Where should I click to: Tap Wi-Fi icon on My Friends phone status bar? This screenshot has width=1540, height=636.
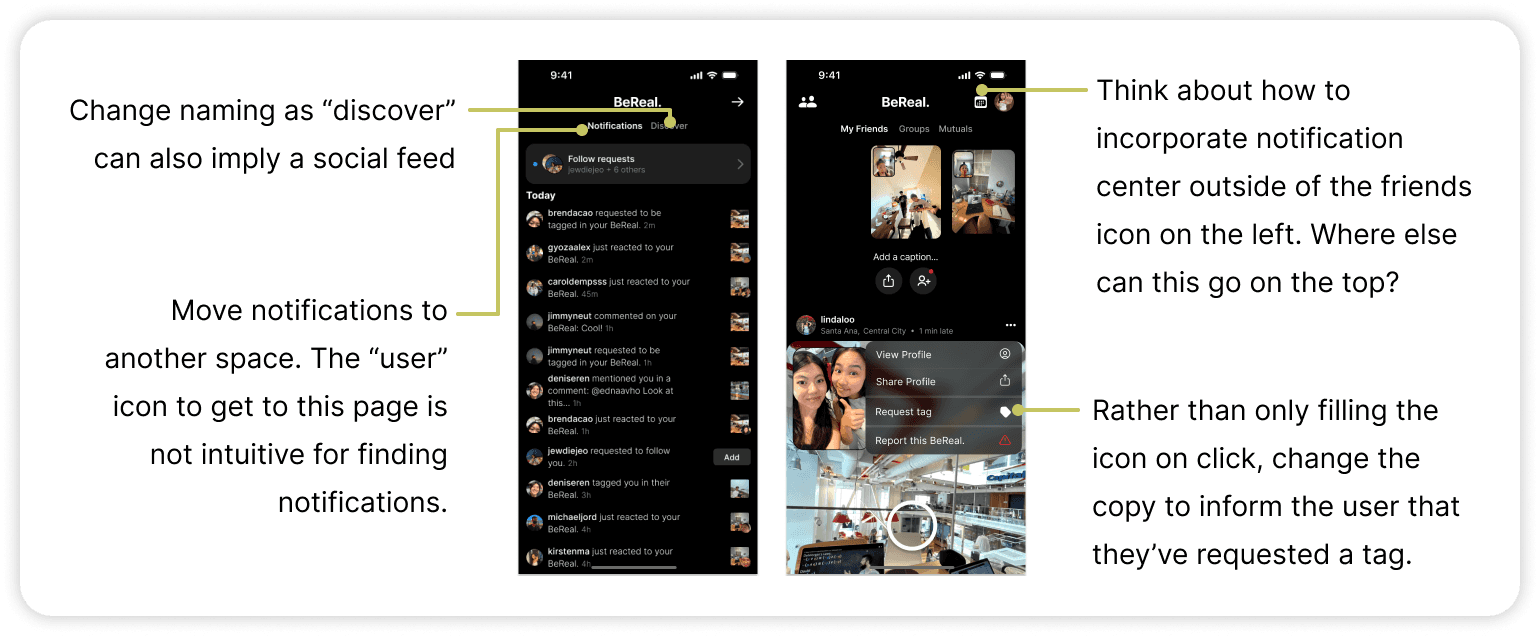(x=980, y=75)
